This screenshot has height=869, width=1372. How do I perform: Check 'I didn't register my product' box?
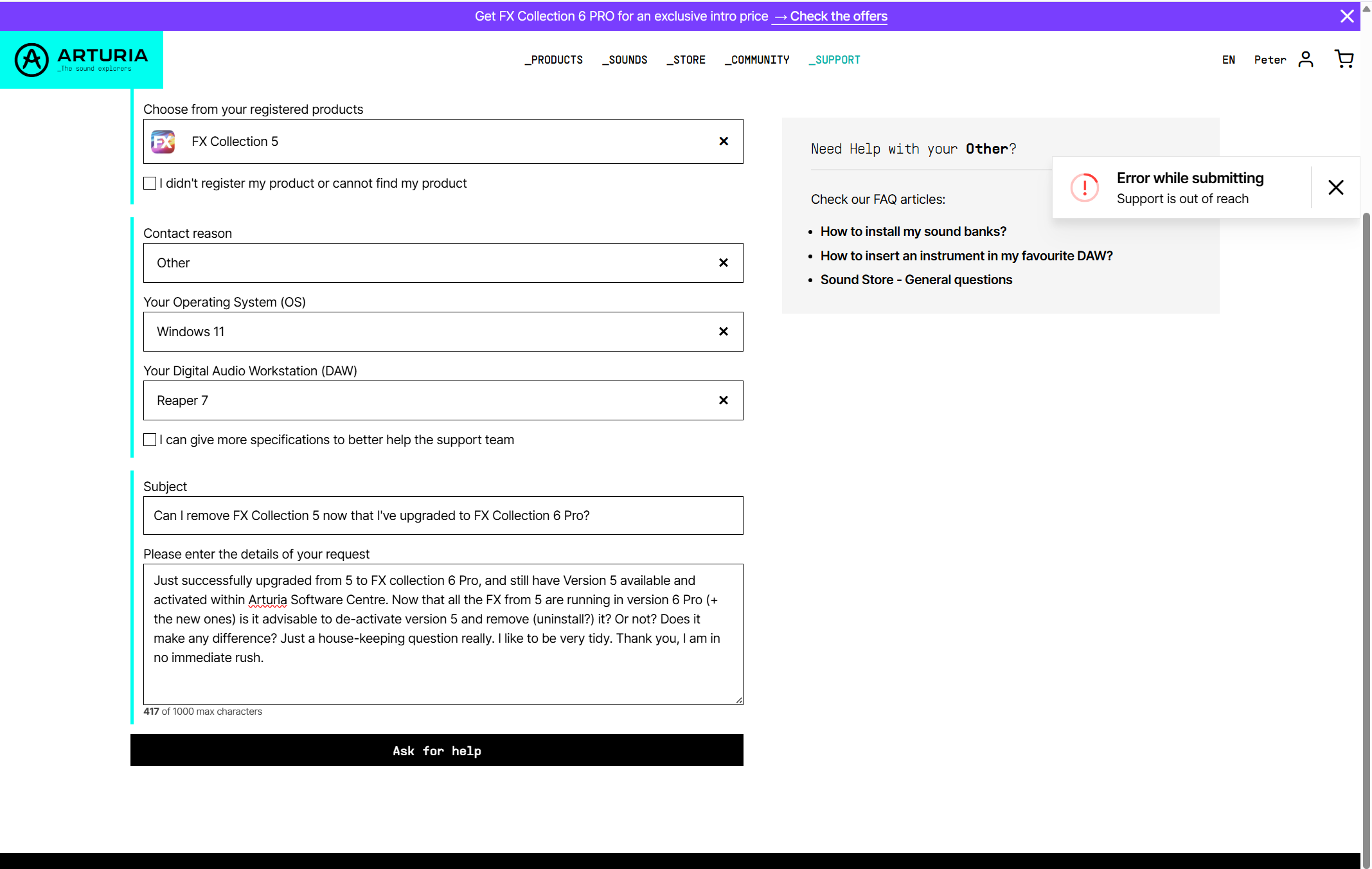coord(150,184)
